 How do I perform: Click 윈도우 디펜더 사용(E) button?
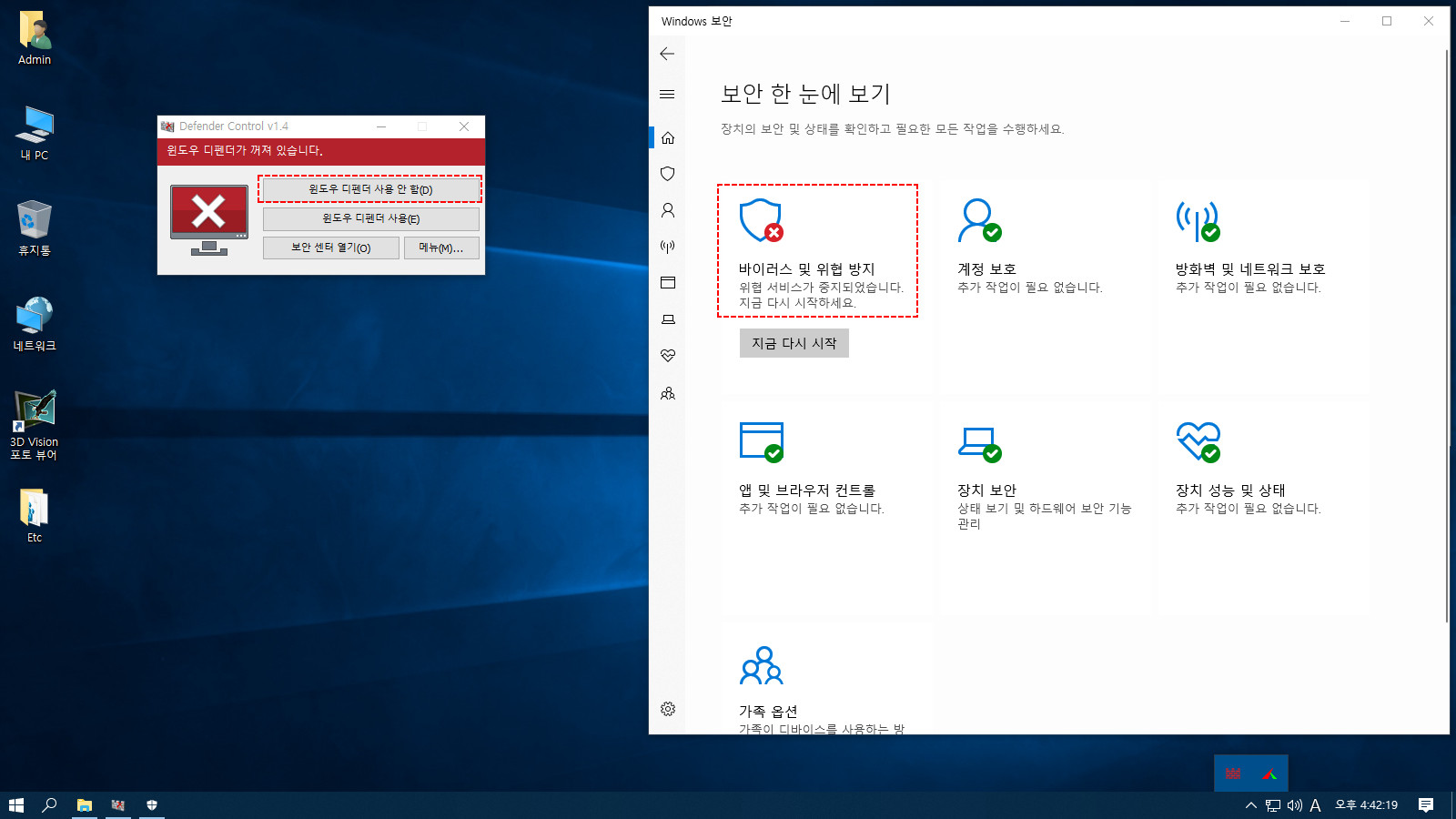[370, 218]
